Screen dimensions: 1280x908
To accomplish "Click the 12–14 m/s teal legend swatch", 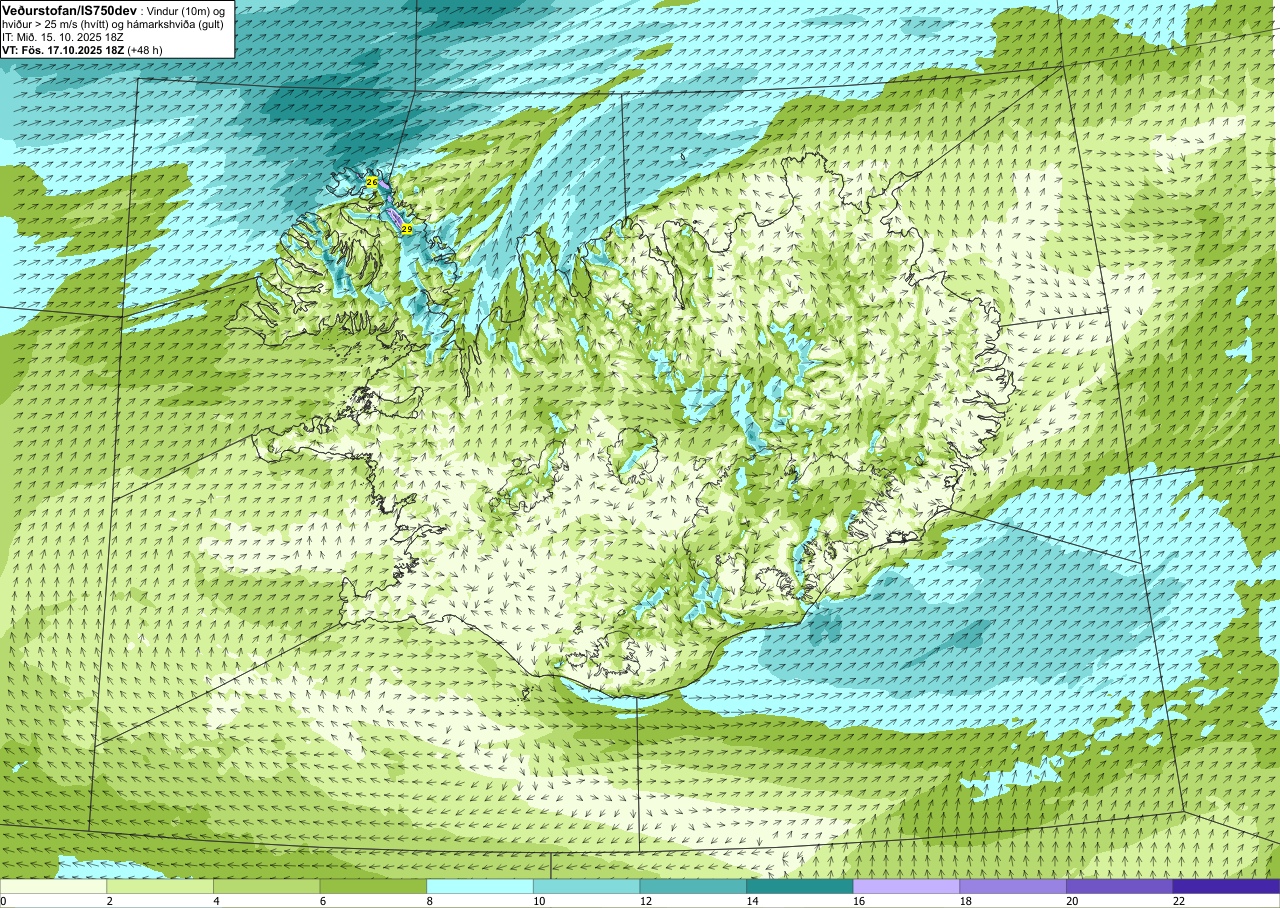I will [693, 886].
